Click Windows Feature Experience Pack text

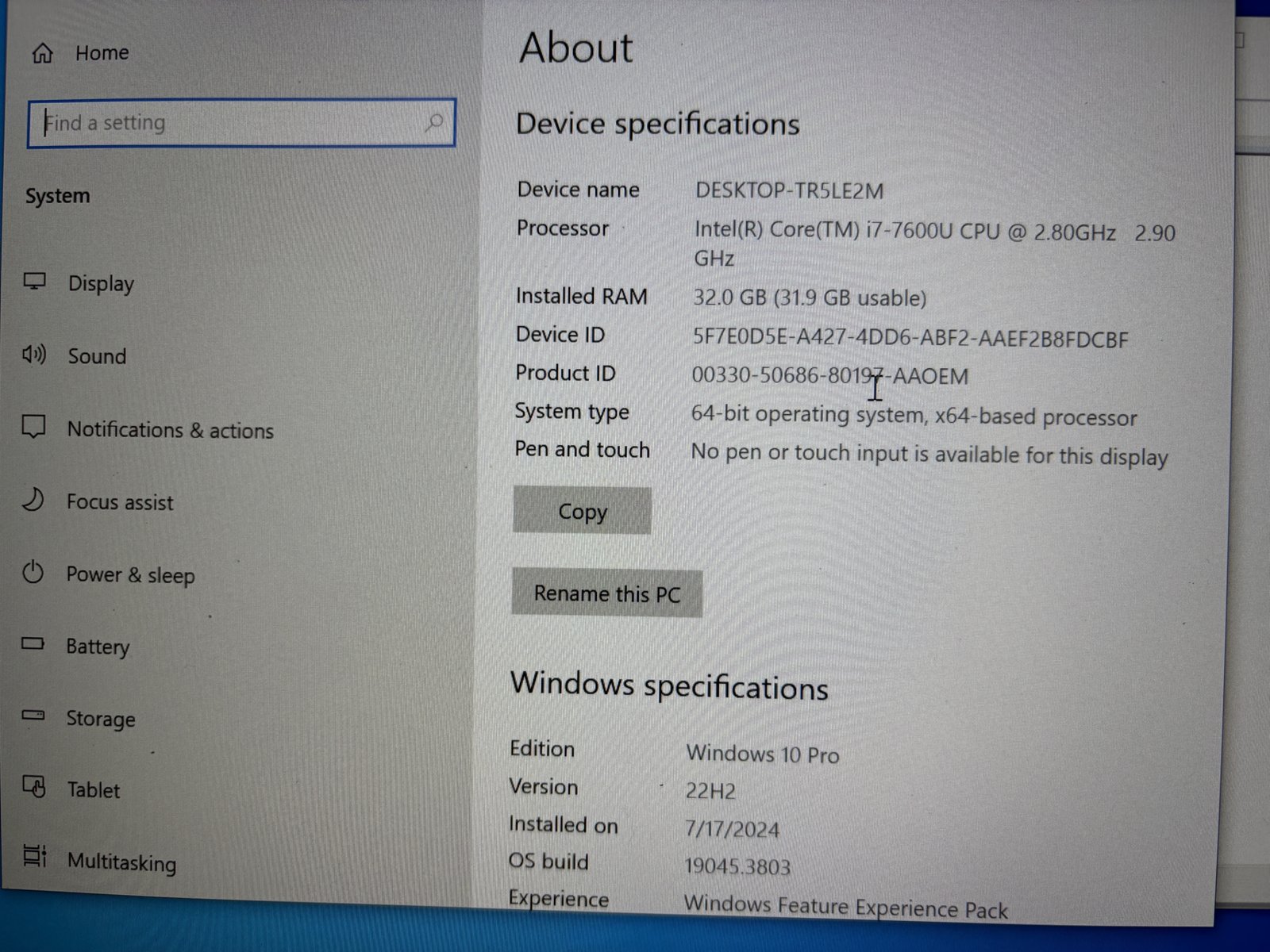pos(845,907)
